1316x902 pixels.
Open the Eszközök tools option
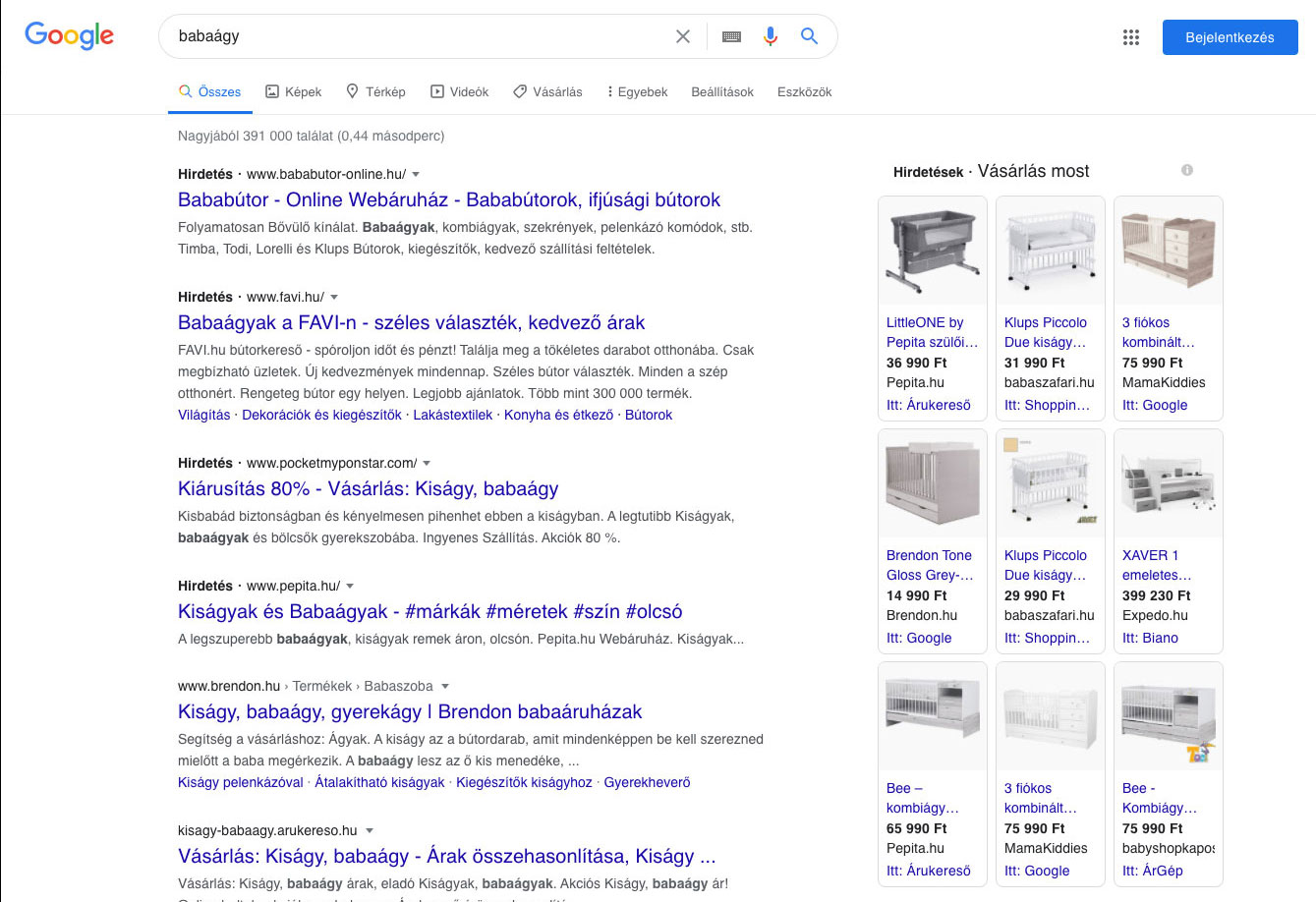804,91
